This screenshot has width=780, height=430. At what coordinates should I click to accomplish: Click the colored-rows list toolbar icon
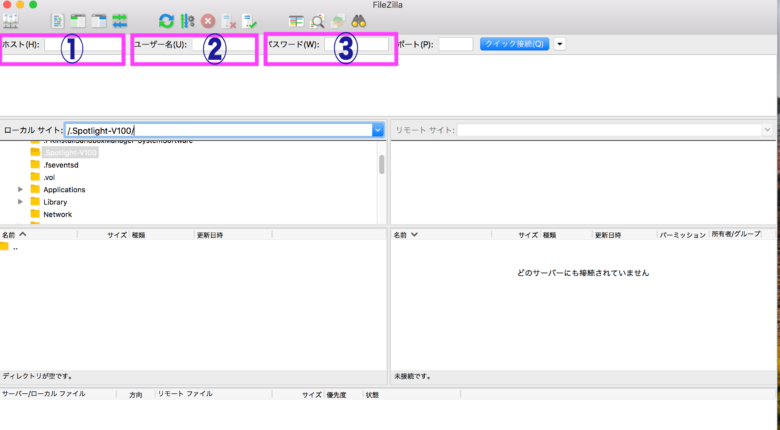pos(296,21)
